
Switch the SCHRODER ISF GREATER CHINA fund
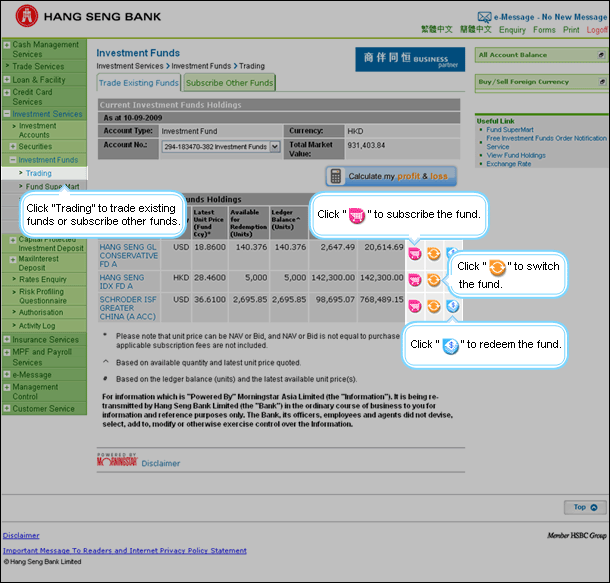[x=433, y=306]
